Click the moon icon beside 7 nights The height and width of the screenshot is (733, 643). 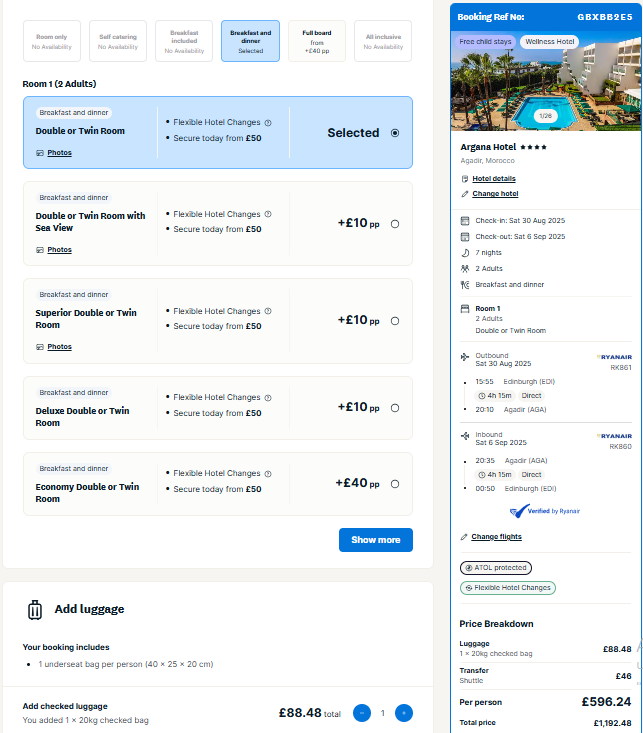click(465, 253)
